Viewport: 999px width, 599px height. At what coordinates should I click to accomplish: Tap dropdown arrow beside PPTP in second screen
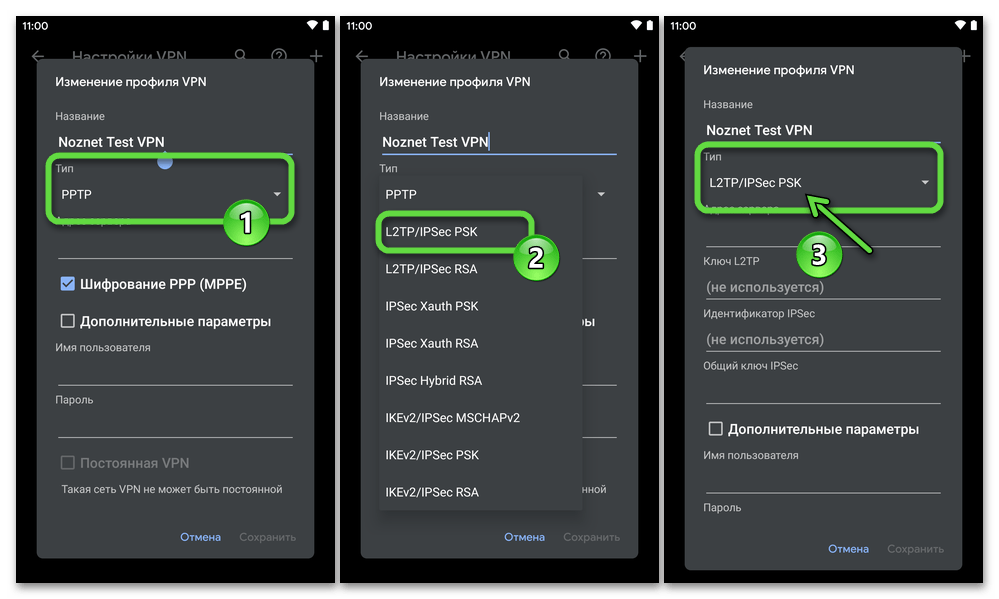pos(601,194)
